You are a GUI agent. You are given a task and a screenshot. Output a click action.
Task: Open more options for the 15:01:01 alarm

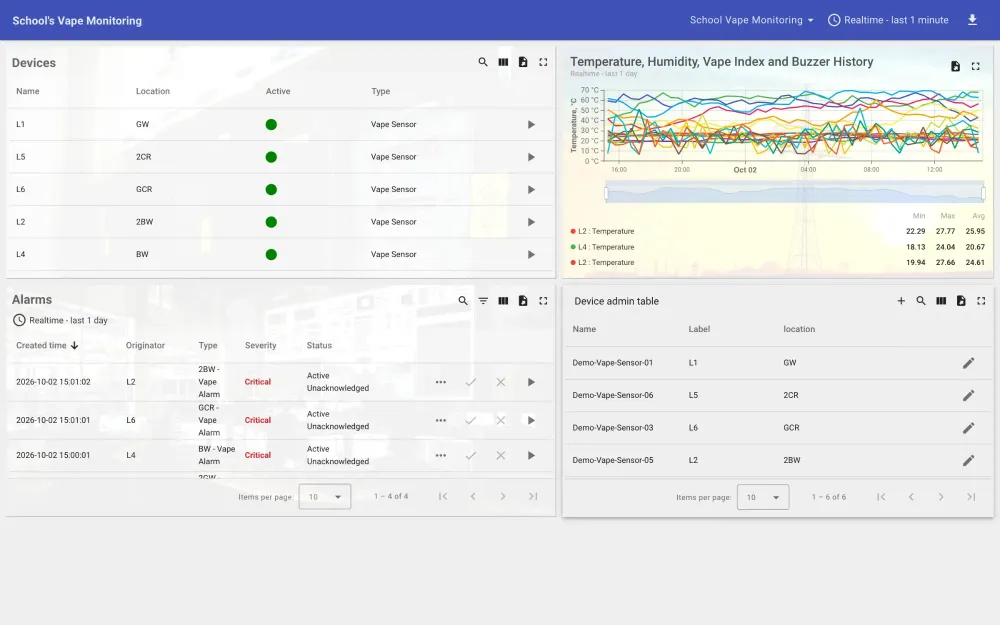tap(441, 420)
